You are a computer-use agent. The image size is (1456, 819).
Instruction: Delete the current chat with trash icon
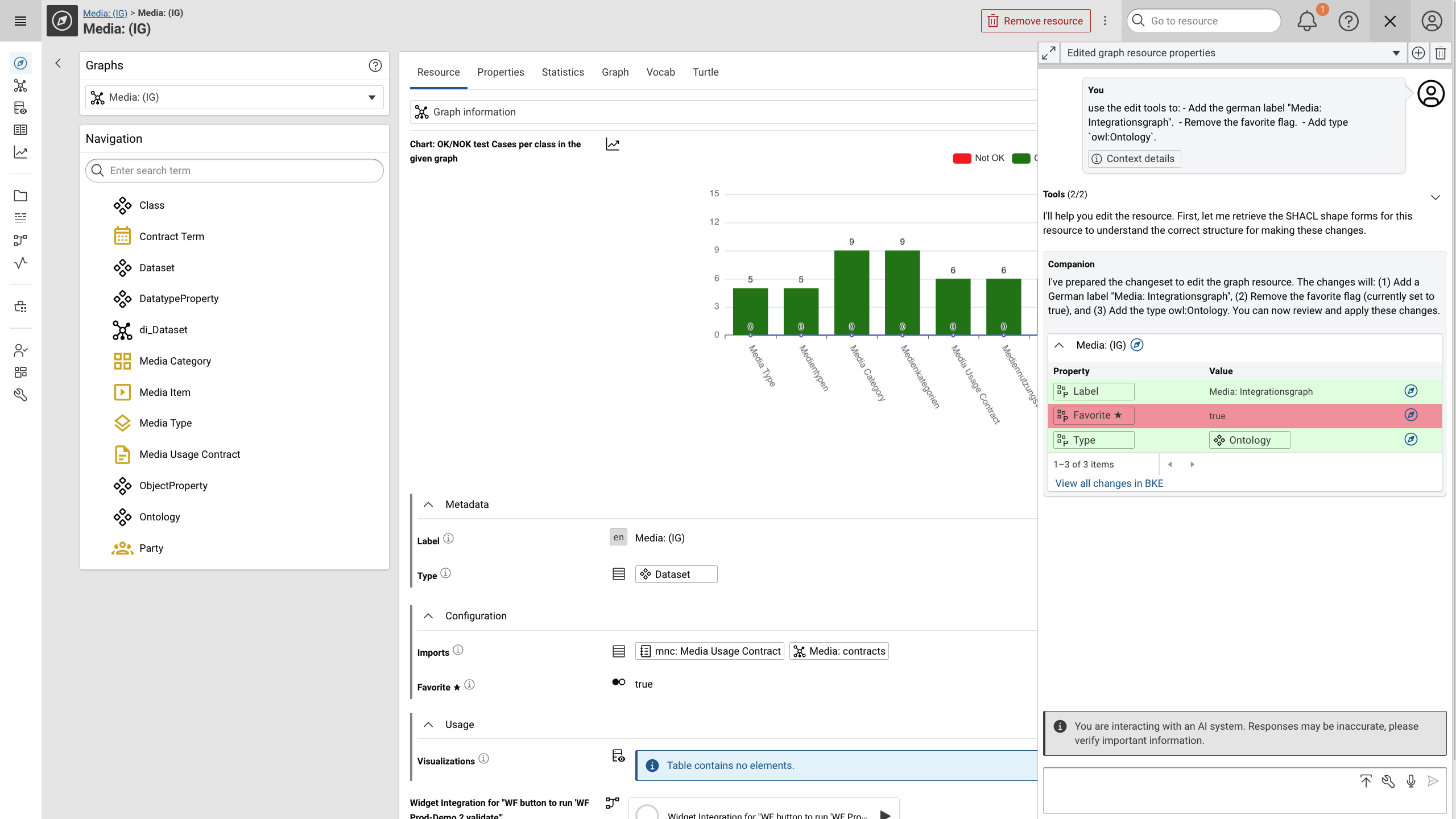[1441, 53]
